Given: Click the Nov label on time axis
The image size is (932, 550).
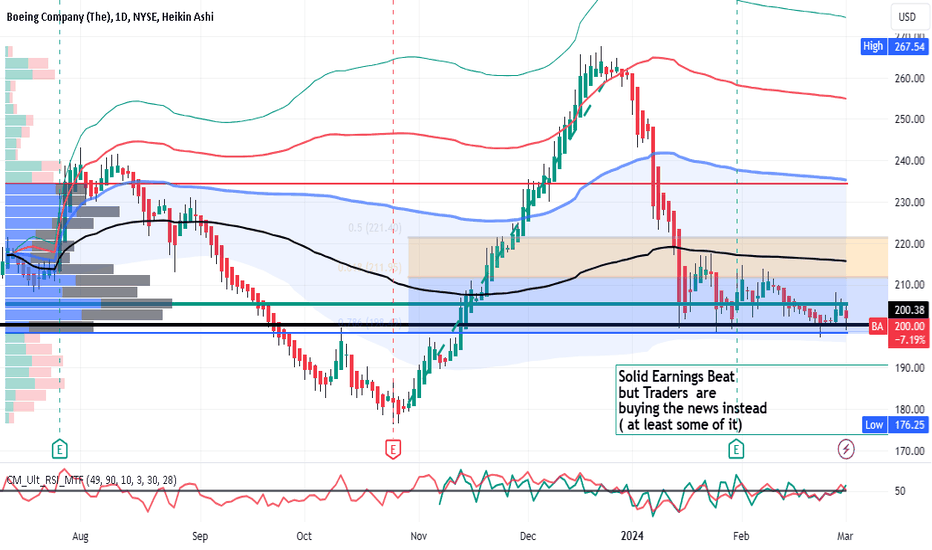Looking at the screenshot, I should coord(418,536).
